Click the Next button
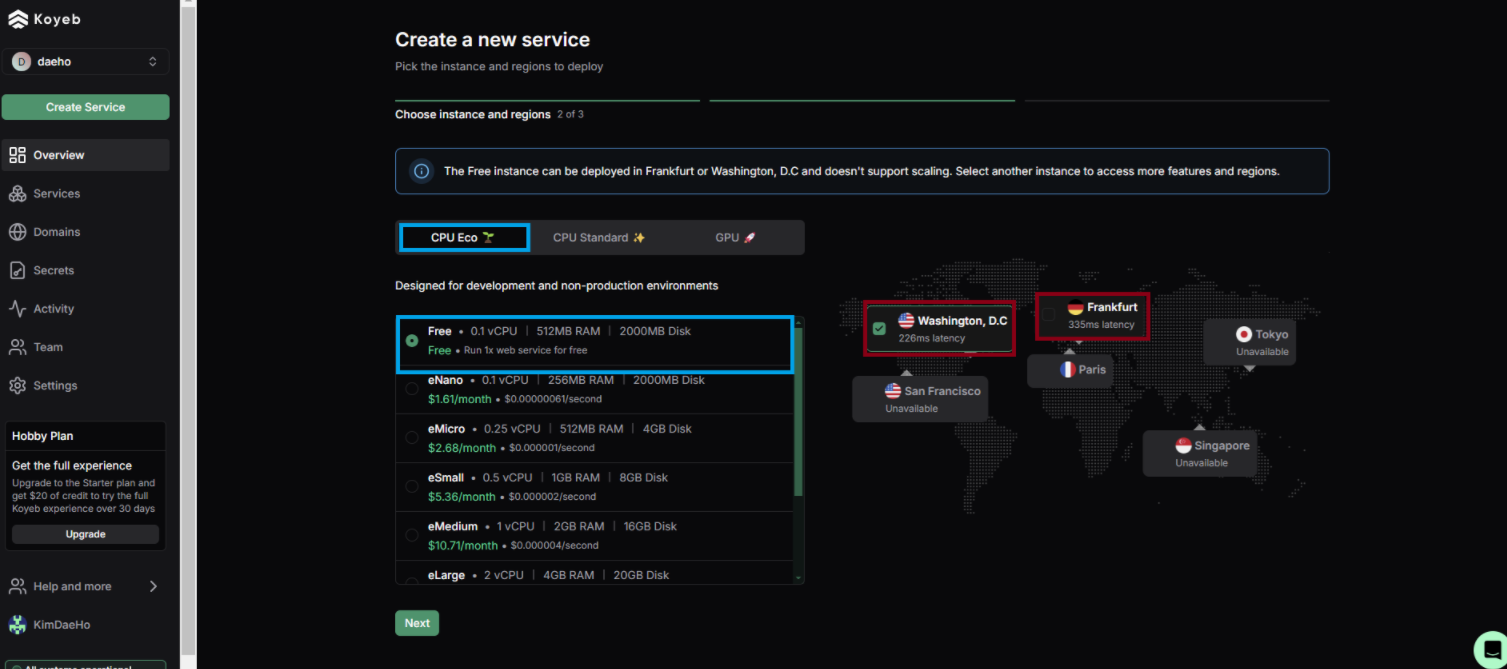The width and height of the screenshot is (1507, 669). tap(417, 623)
